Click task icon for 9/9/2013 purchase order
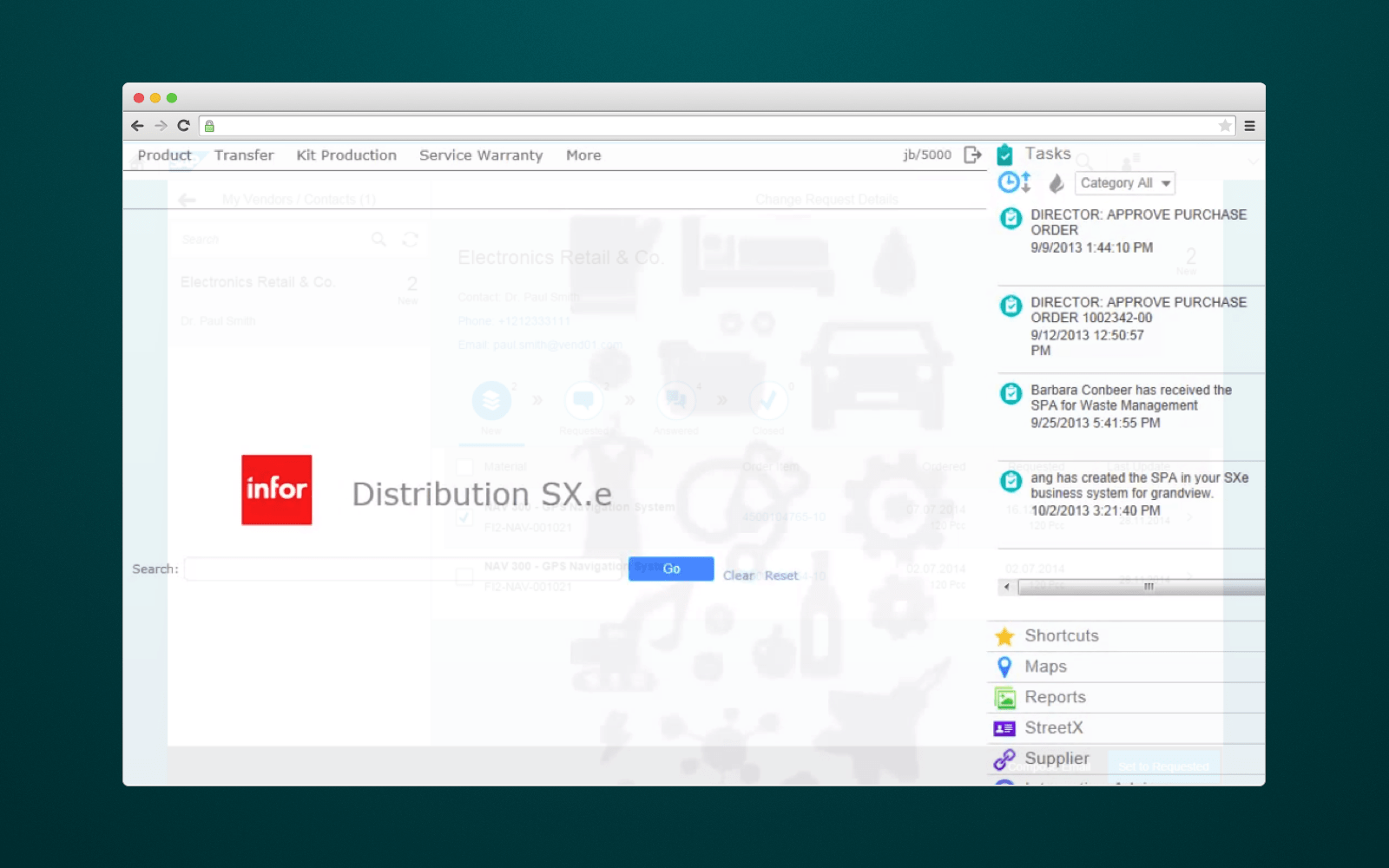 (x=1010, y=218)
